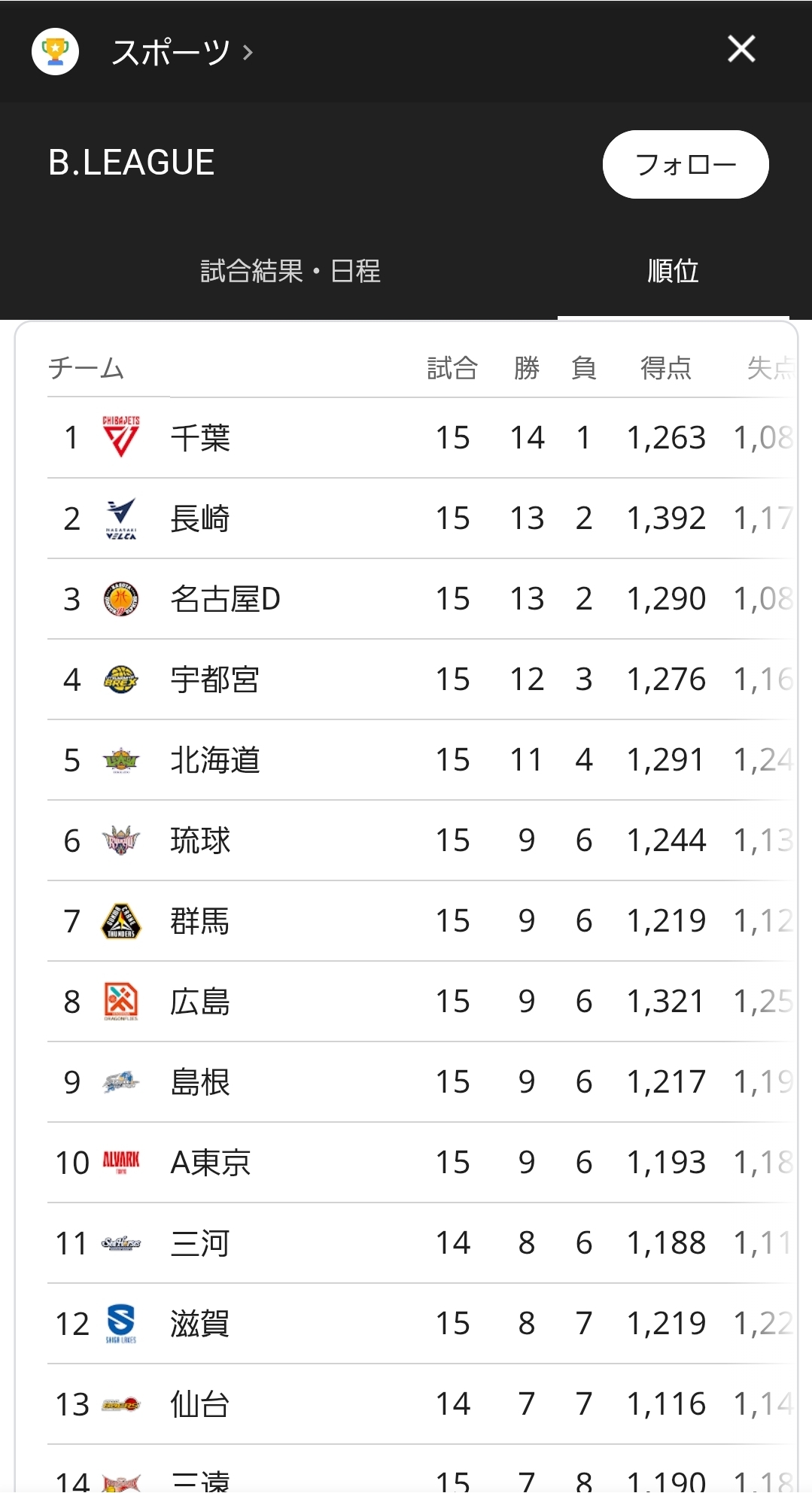This screenshot has width=812, height=1493.
Task: Open the 北海道 team link
Action: coord(214,760)
